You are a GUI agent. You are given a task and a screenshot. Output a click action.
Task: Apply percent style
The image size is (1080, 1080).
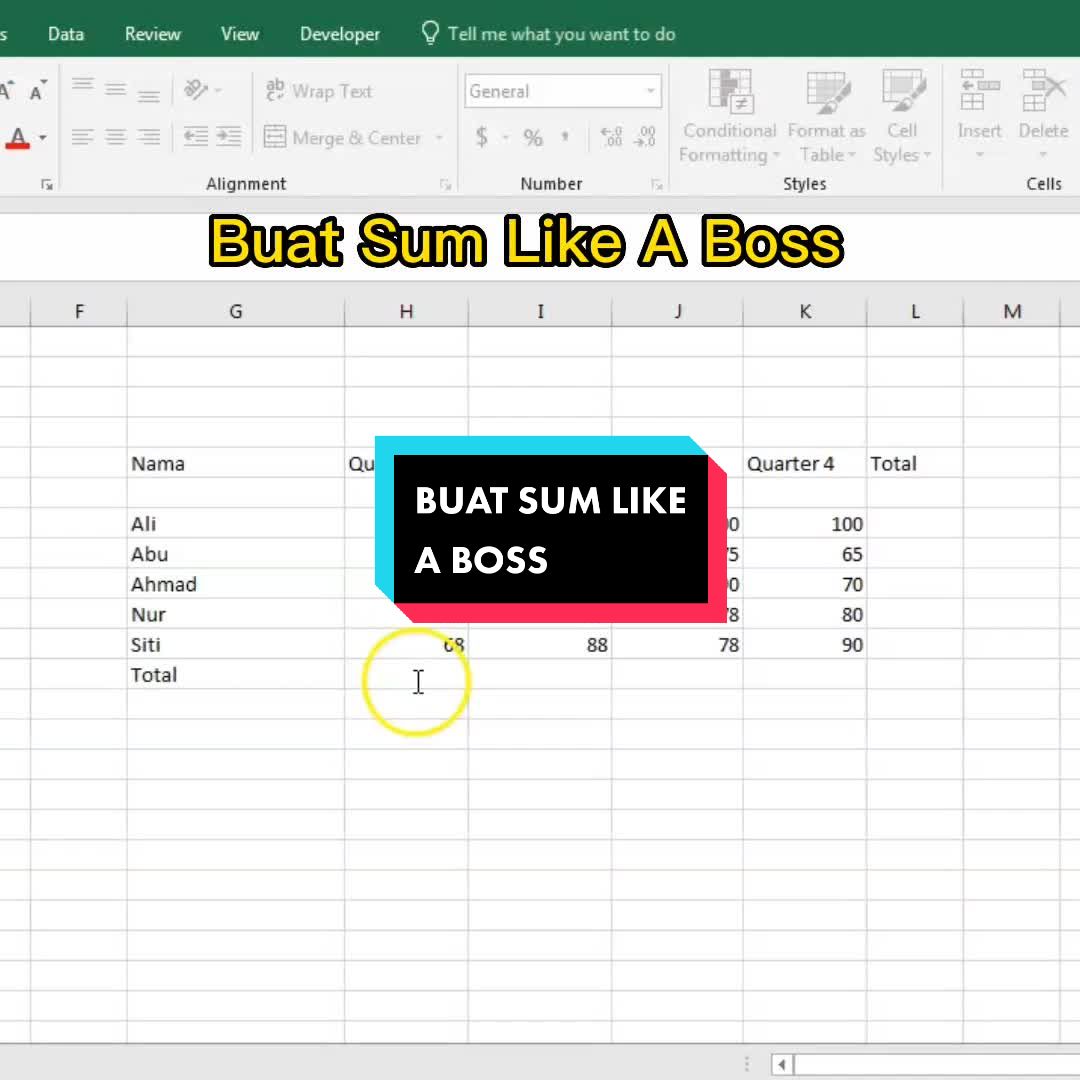(532, 138)
